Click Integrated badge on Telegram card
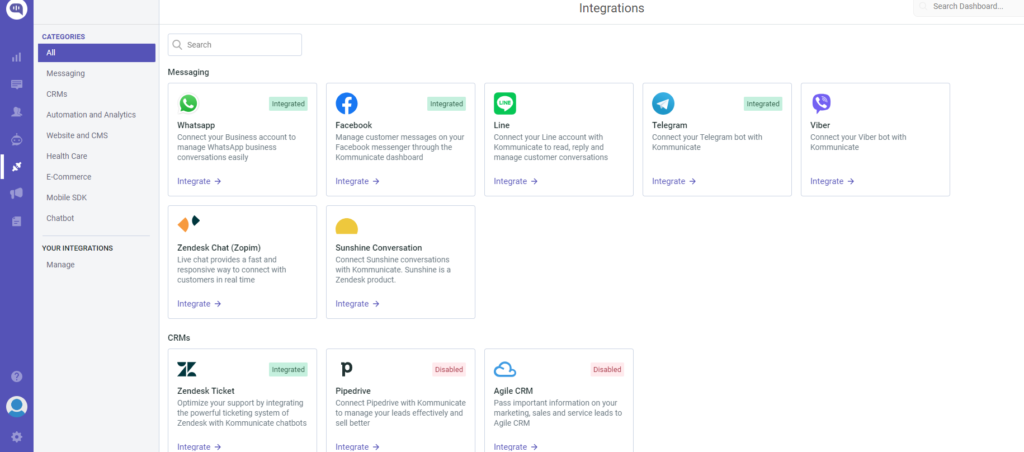 (x=763, y=104)
